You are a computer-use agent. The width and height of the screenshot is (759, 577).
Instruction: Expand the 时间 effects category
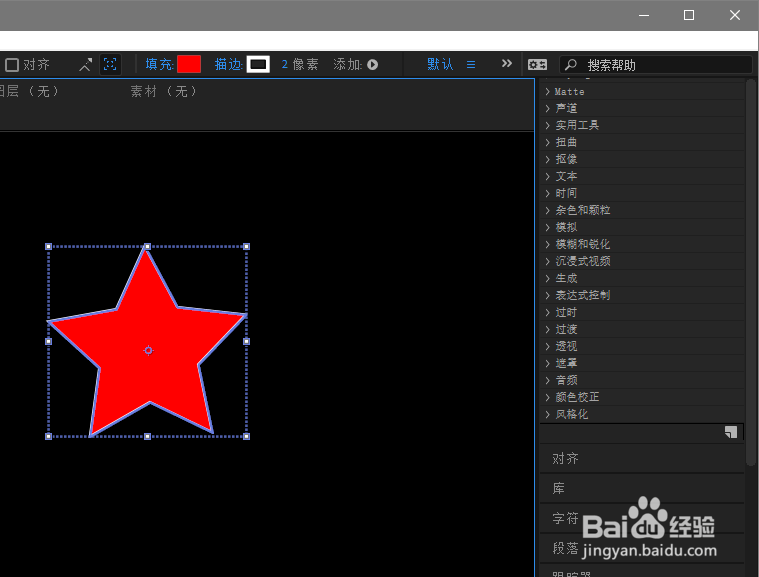(547, 193)
